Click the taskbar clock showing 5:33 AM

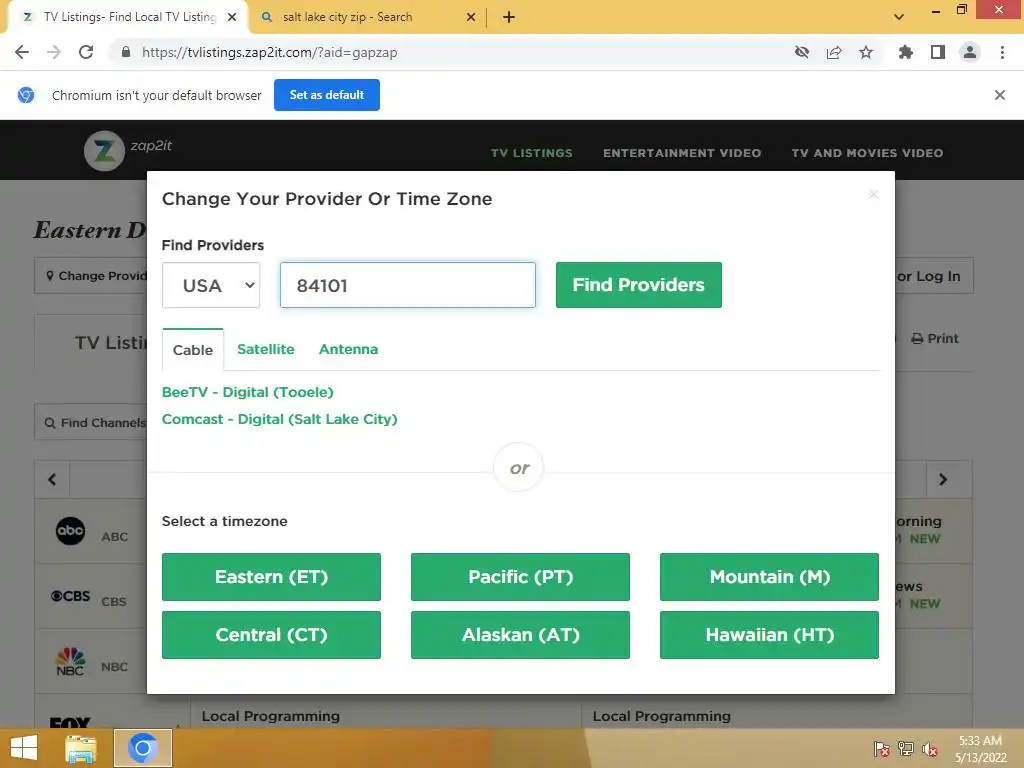point(980,748)
